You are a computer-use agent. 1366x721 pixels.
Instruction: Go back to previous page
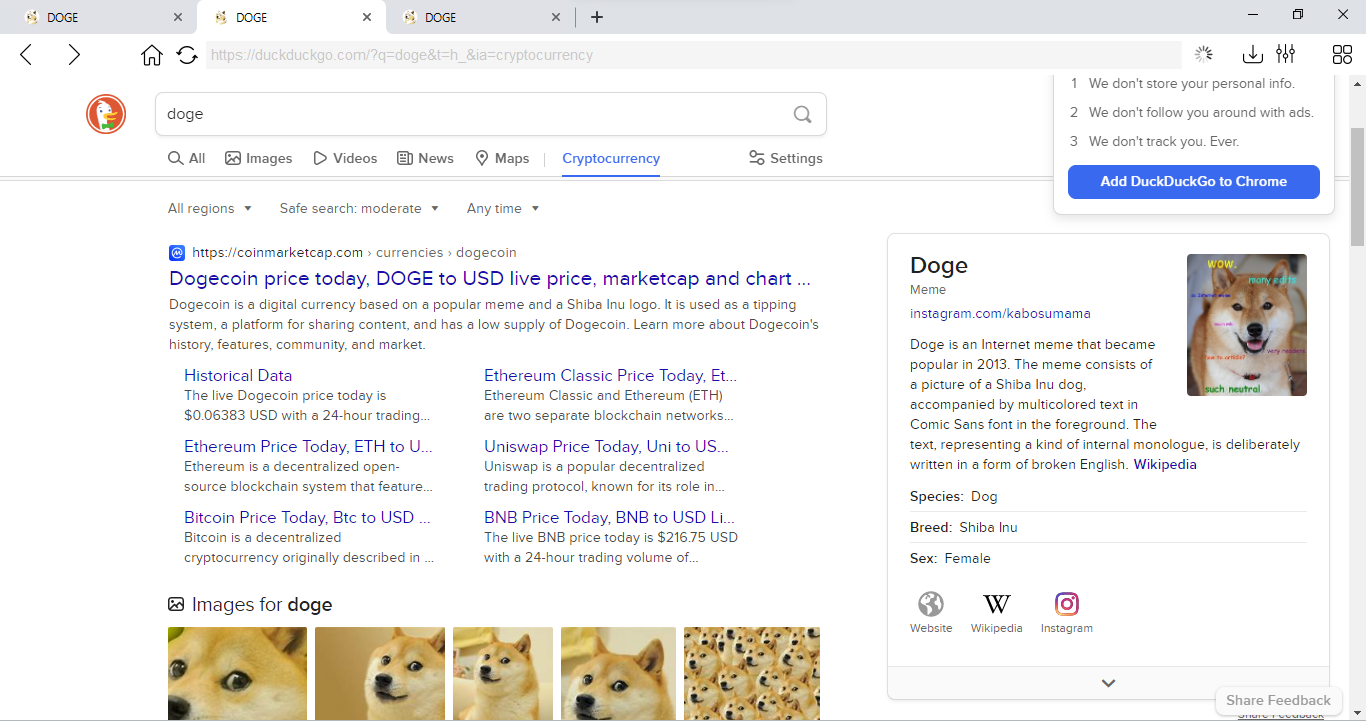coord(26,55)
